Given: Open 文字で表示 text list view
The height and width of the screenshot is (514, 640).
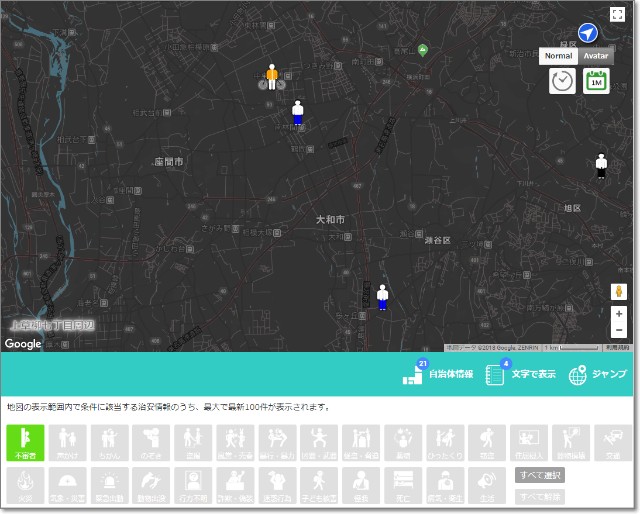Looking at the screenshot, I should coord(520,374).
